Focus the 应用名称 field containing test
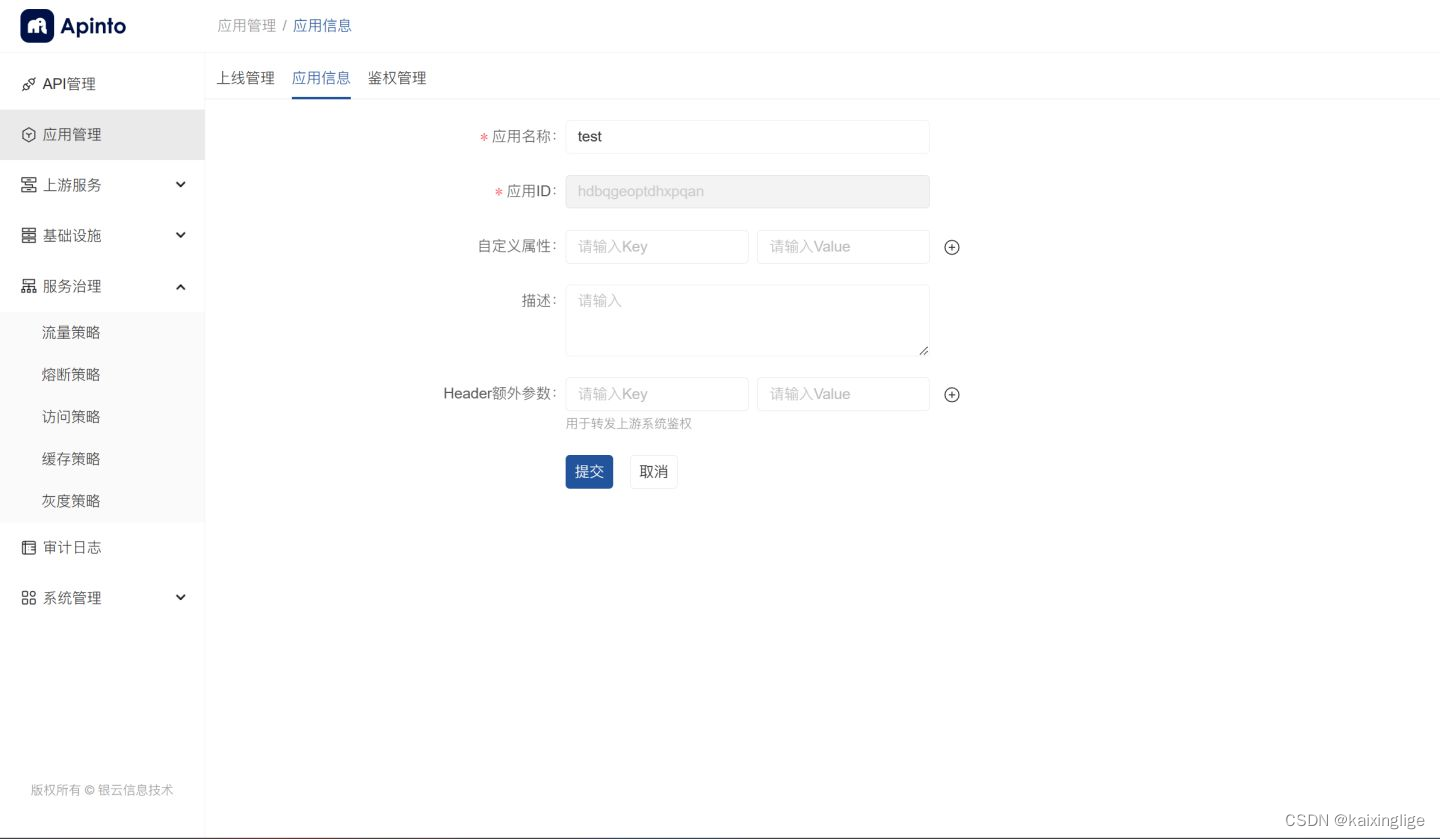1440x839 pixels. coord(747,137)
